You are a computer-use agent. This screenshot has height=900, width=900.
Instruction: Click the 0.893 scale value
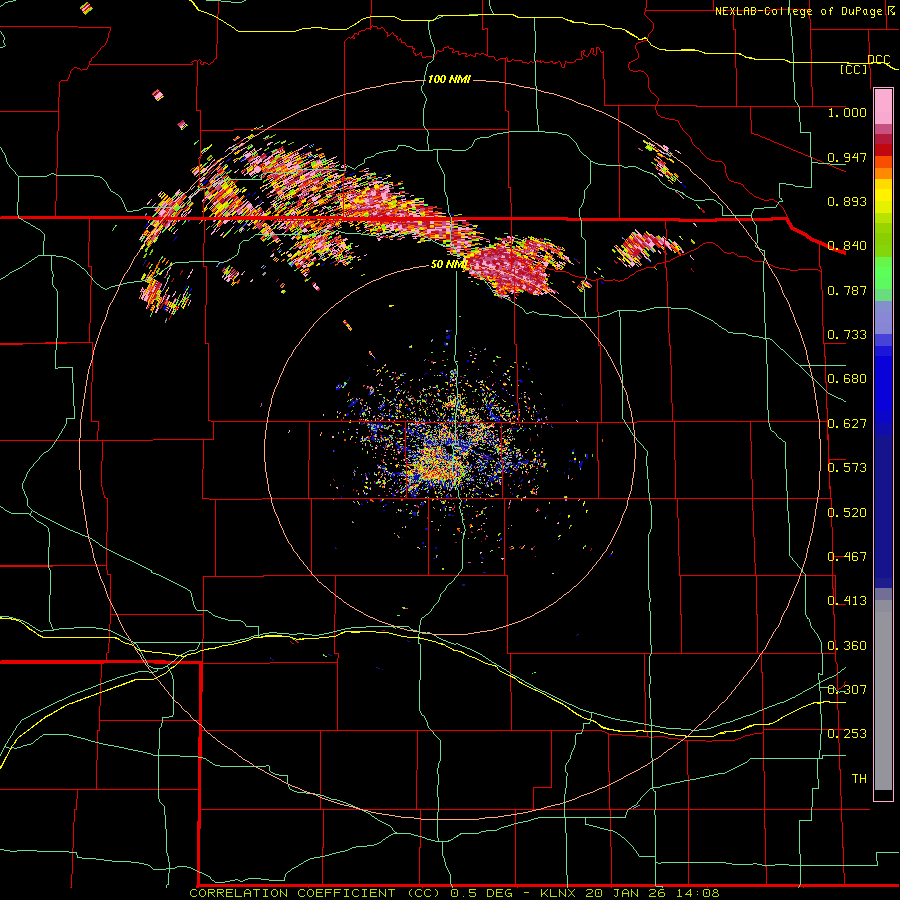pyautogui.click(x=847, y=201)
